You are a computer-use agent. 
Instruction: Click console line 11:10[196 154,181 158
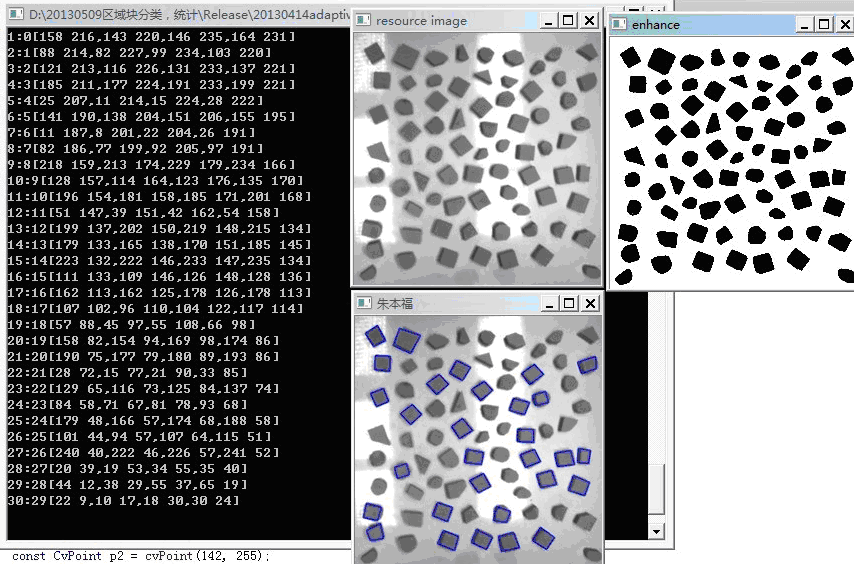pos(159,197)
